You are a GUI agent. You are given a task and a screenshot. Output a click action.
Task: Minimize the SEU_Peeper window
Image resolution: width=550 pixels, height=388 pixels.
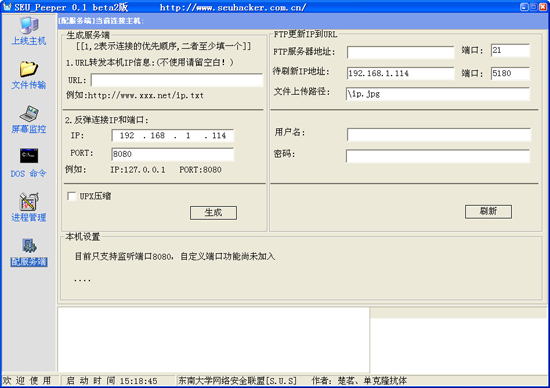click(524, 7)
